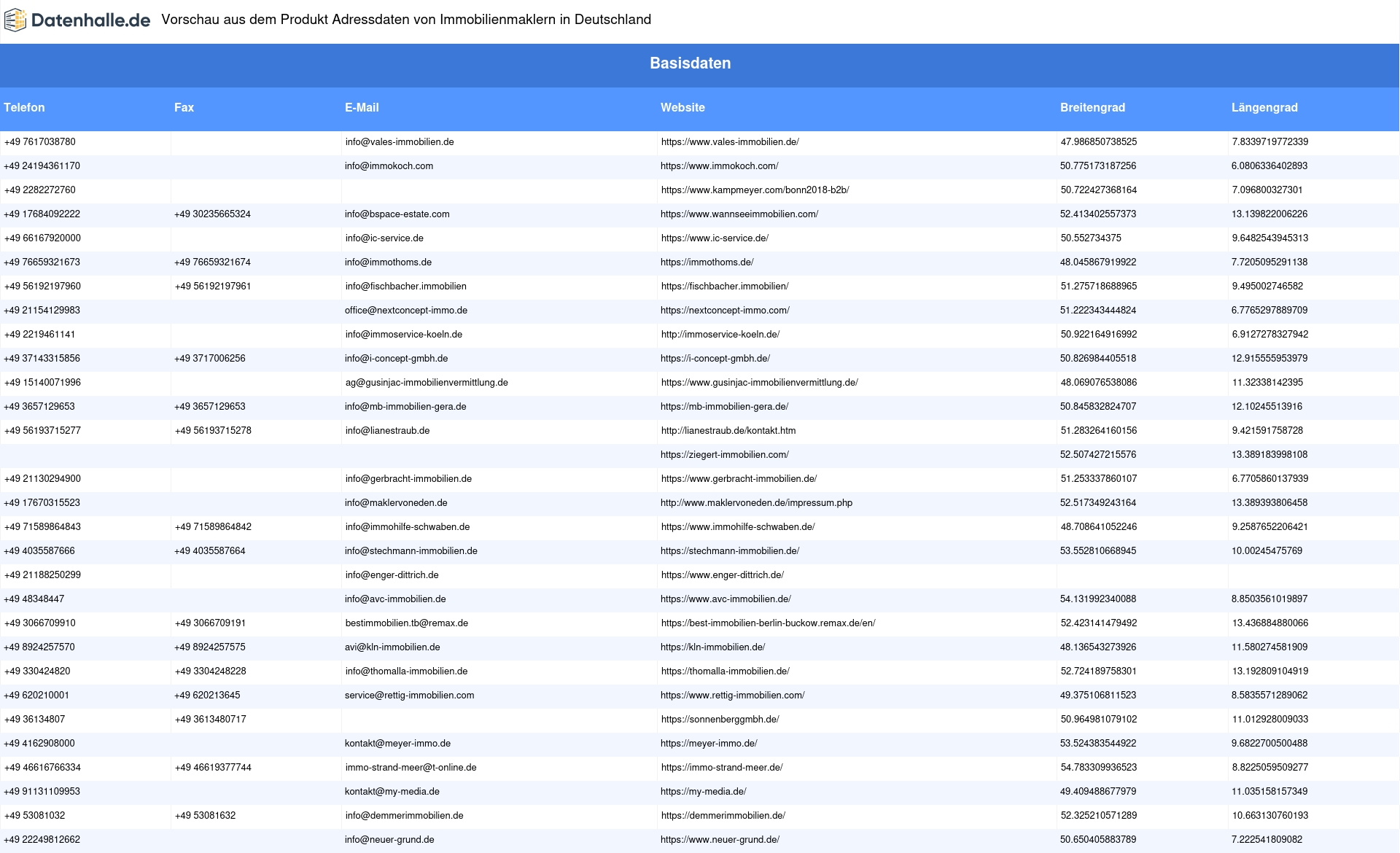Open https://fischbacher.immobilien/ website cell

[x=725, y=287]
